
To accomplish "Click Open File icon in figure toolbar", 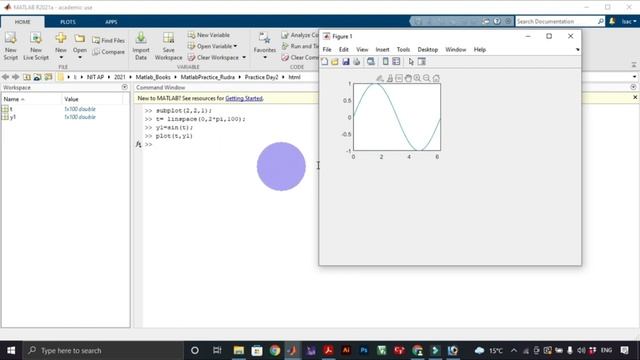I will pos(335,62).
